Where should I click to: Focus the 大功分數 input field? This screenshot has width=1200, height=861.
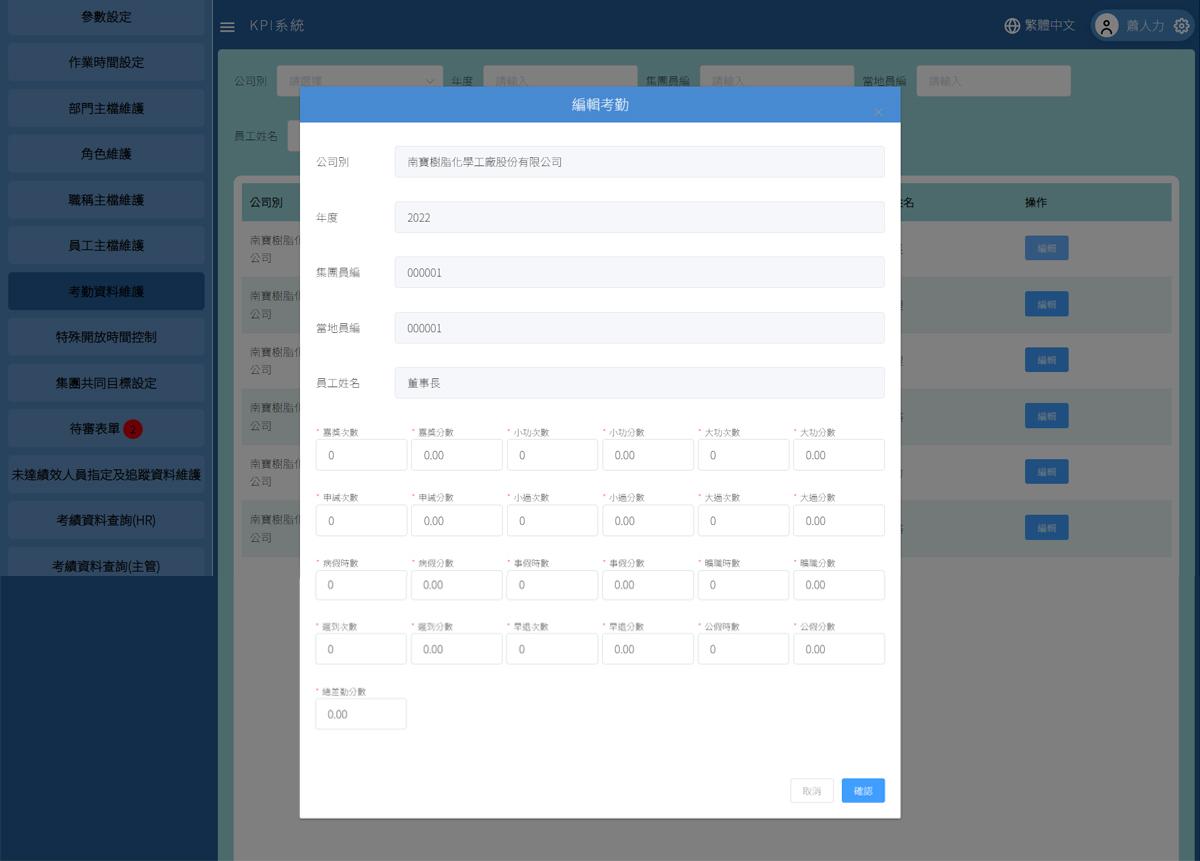pos(838,455)
